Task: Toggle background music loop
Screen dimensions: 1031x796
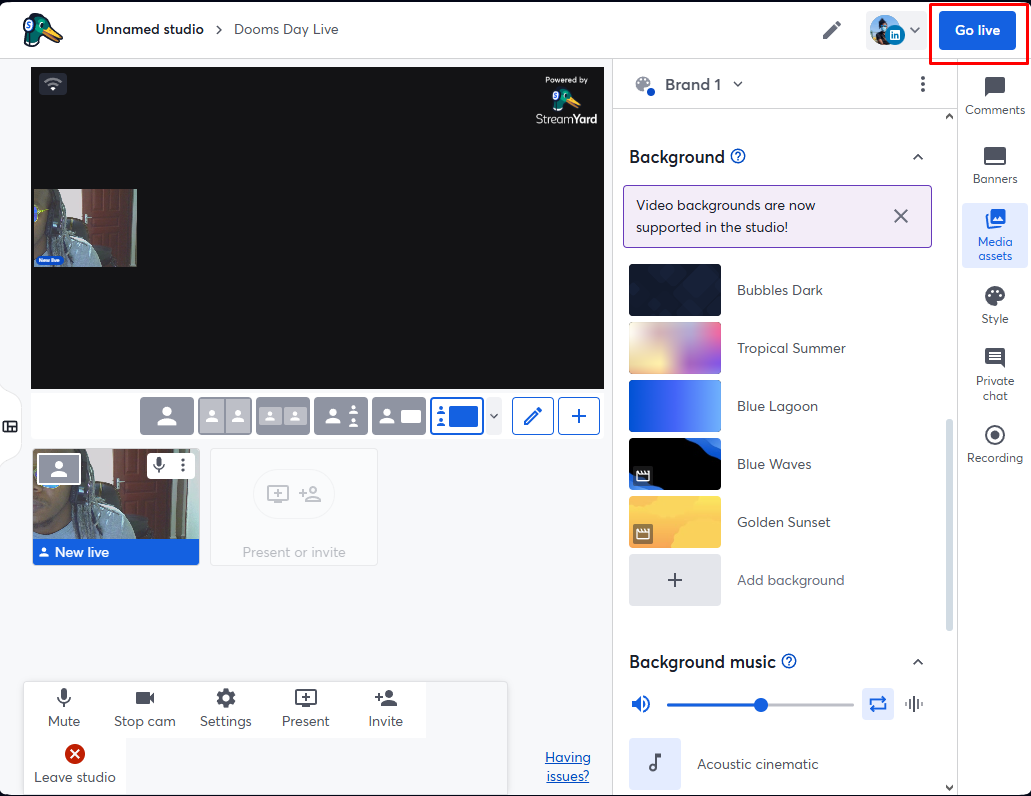Action: [x=878, y=705]
